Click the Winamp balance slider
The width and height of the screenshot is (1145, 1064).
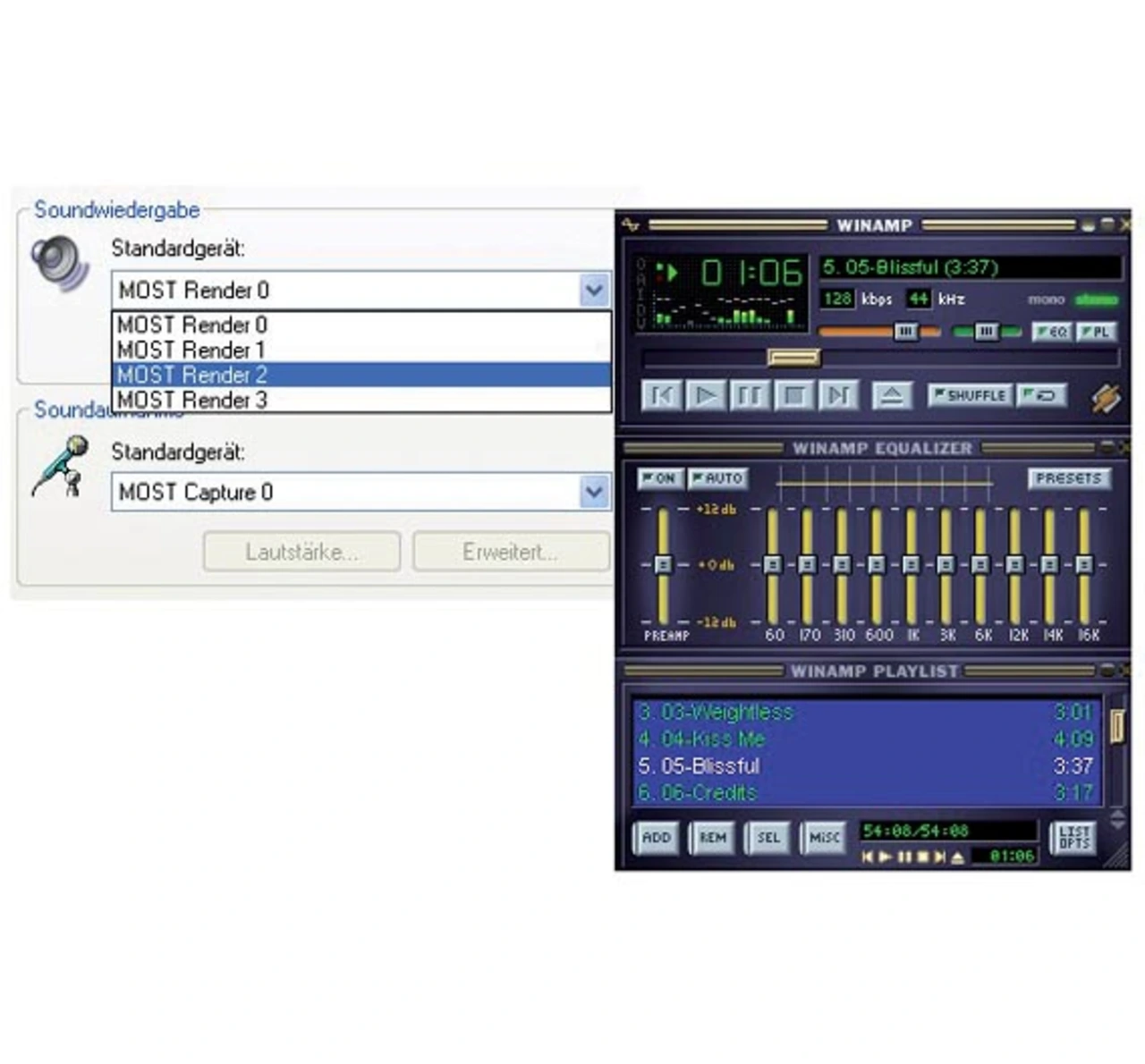[x=987, y=332]
